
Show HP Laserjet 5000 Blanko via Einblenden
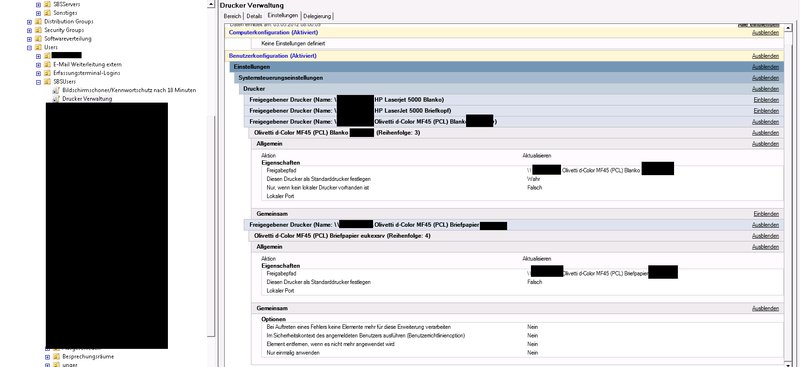click(766, 100)
